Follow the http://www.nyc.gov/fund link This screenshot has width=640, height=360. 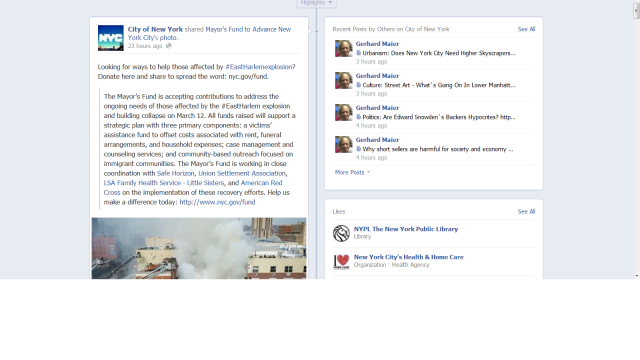[x=217, y=202]
